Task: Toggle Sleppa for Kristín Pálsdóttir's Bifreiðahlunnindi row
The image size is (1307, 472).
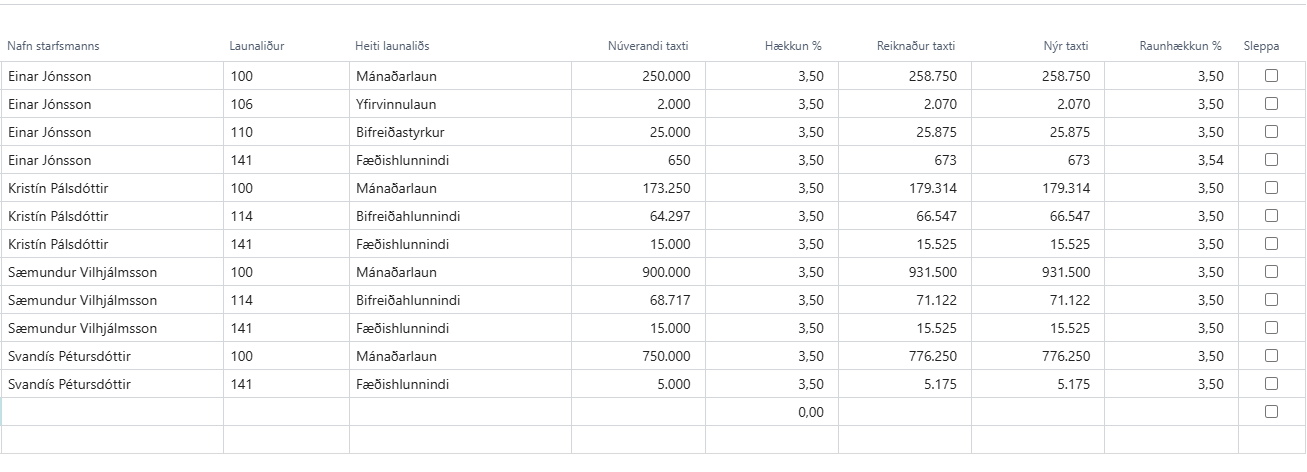Action: pyautogui.click(x=1271, y=215)
